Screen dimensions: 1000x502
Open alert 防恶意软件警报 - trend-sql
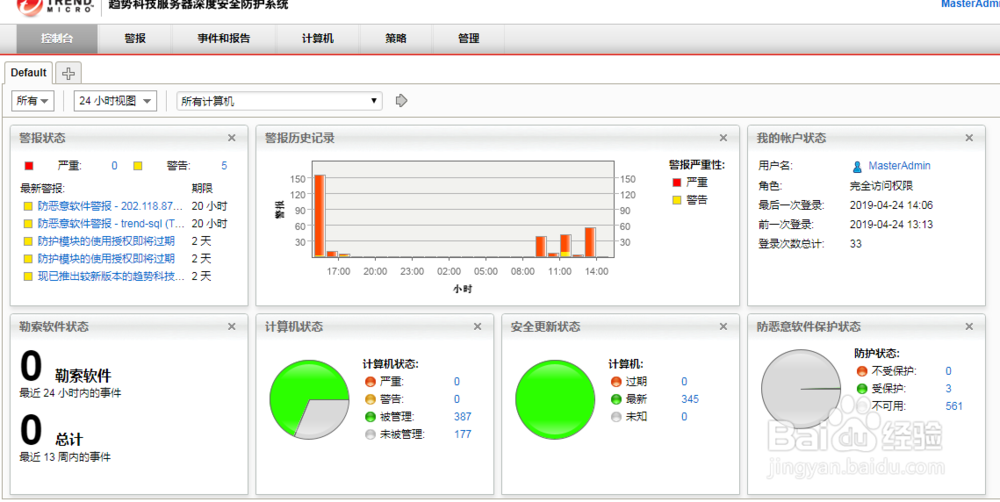pyautogui.click(x=110, y=224)
